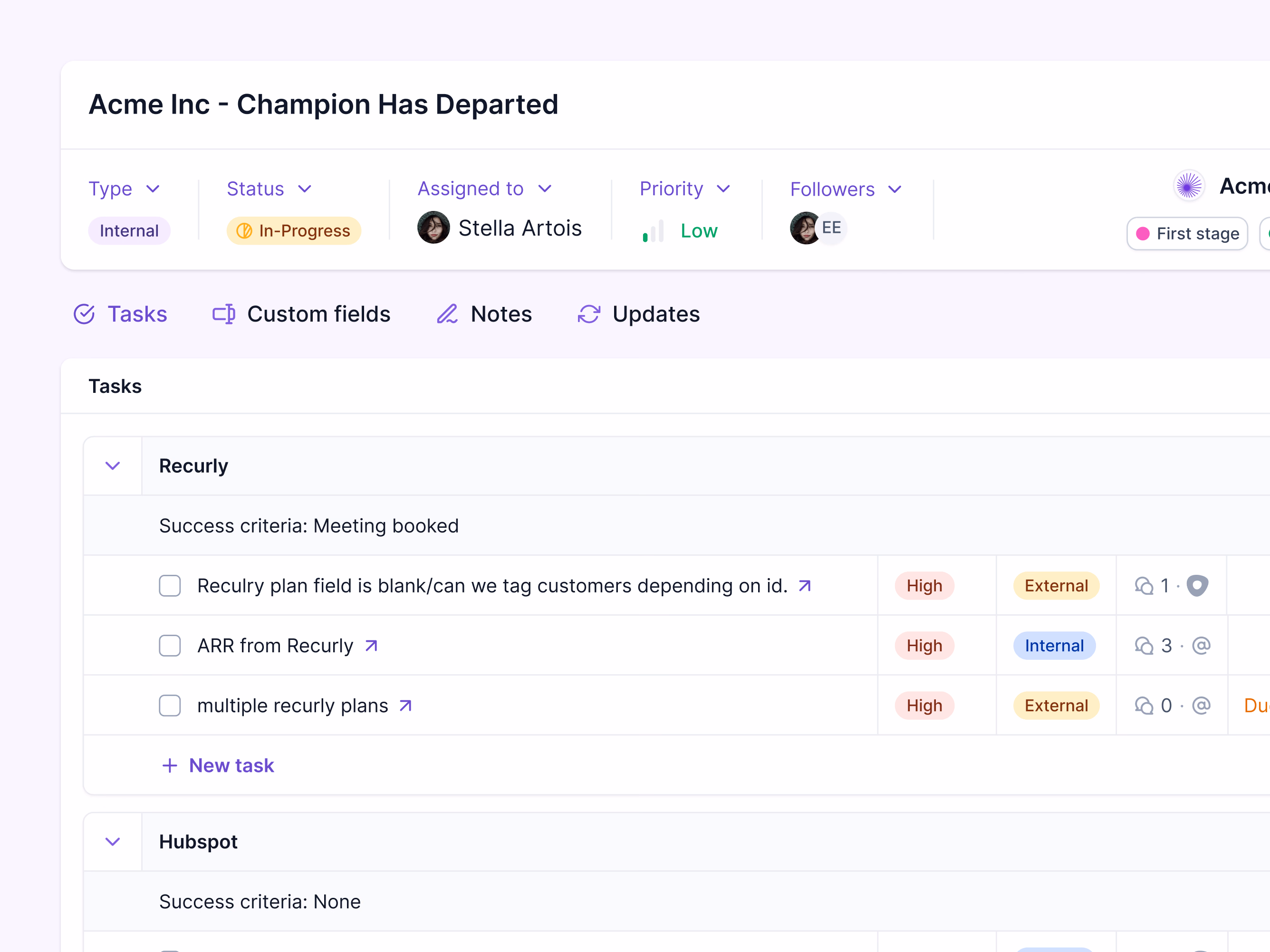This screenshot has width=1270, height=952.
Task: Click the Acme Inc - Champion Has Departed title
Action: (x=323, y=105)
